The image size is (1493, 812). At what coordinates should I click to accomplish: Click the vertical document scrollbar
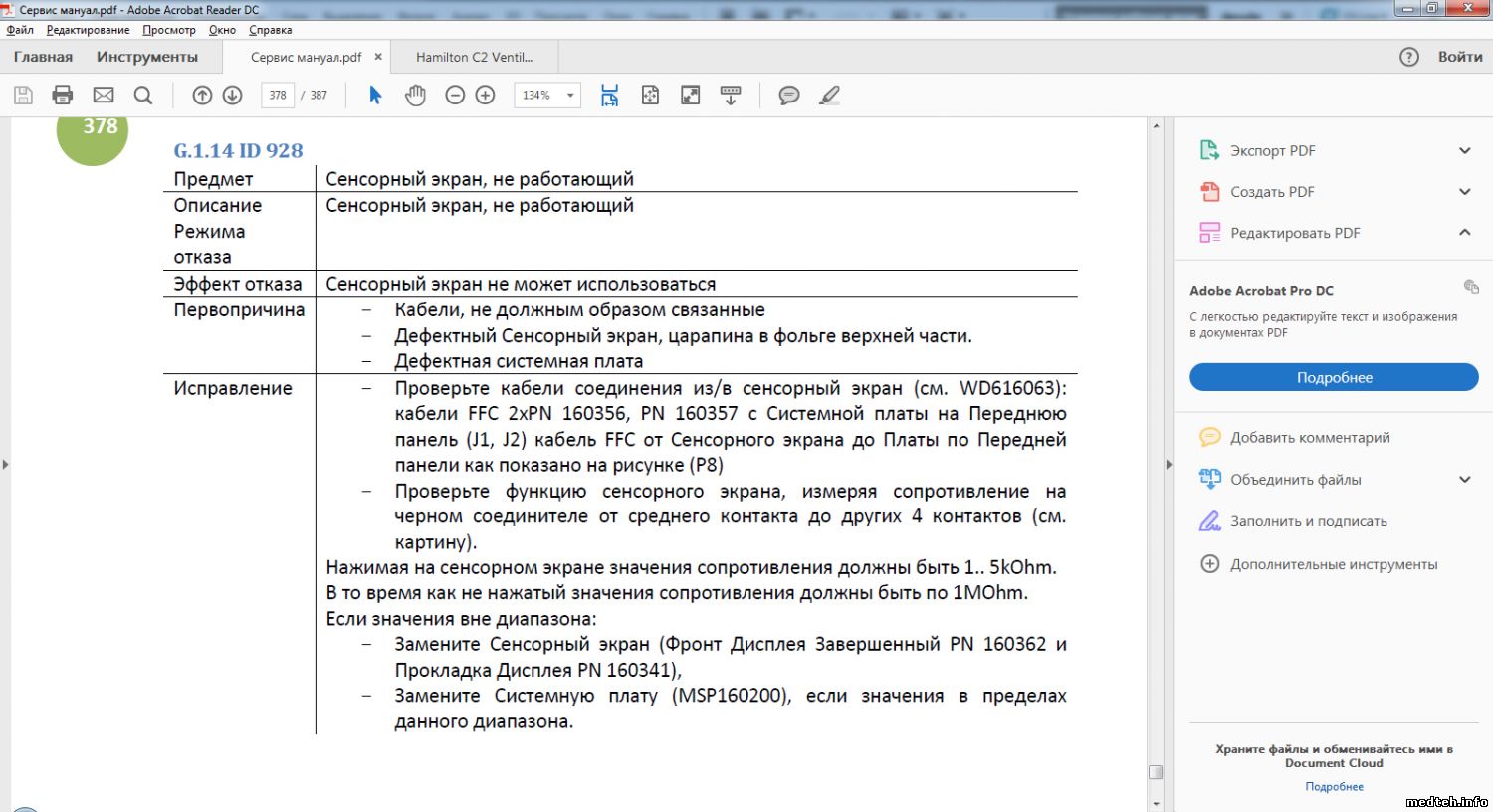[1156, 448]
